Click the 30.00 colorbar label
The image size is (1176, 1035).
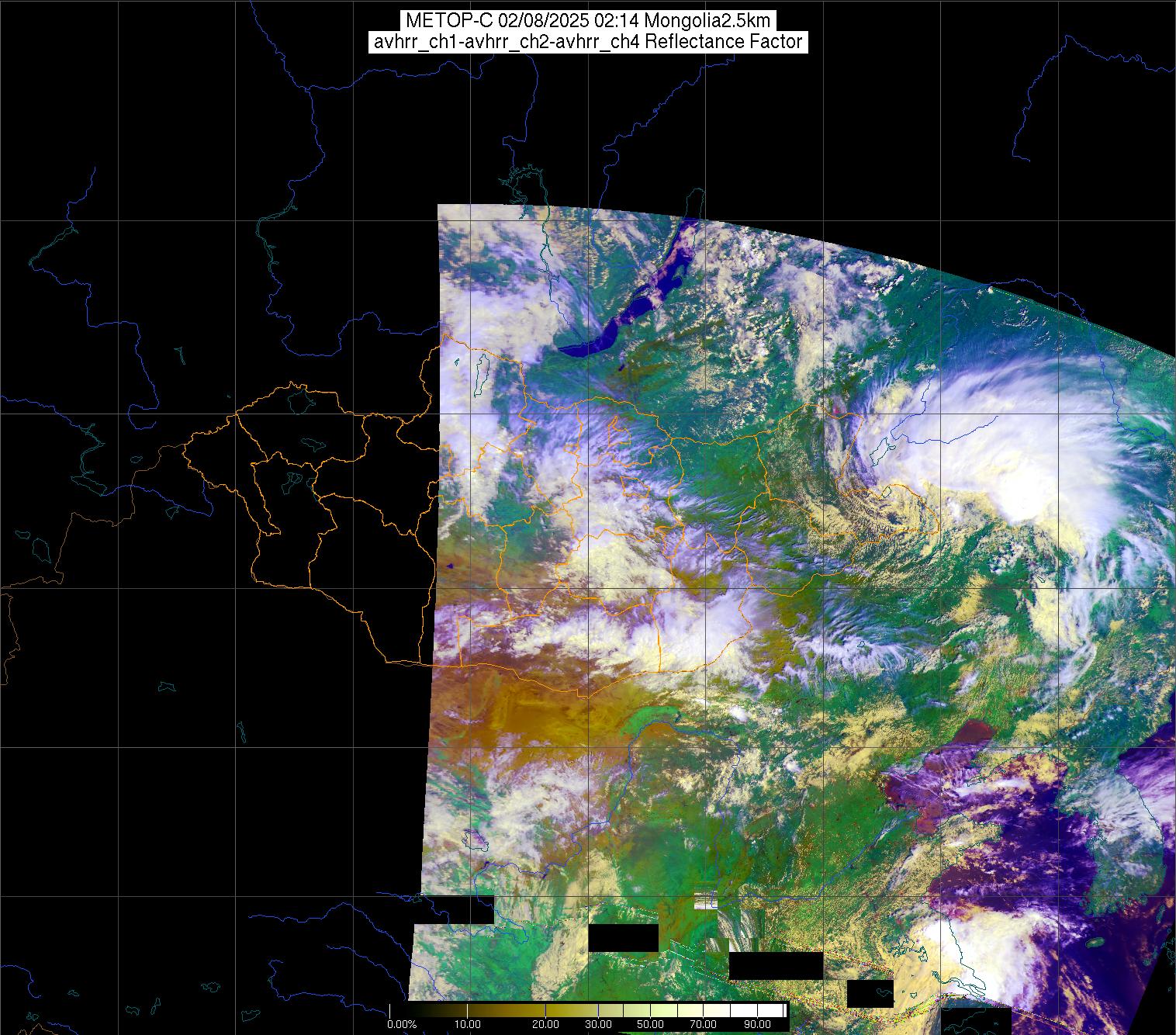click(600, 1025)
